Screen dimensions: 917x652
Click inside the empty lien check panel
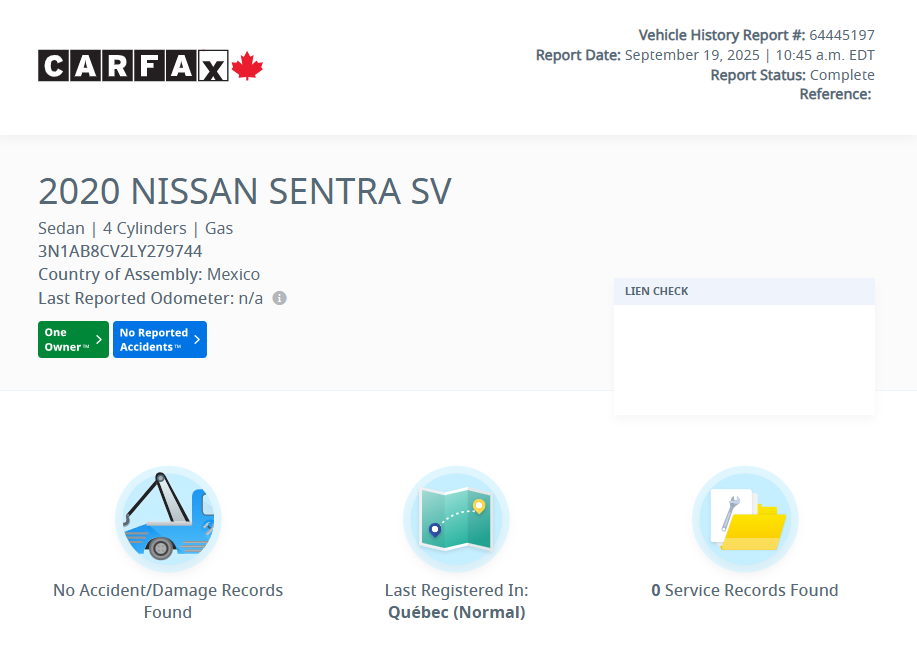click(744, 359)
